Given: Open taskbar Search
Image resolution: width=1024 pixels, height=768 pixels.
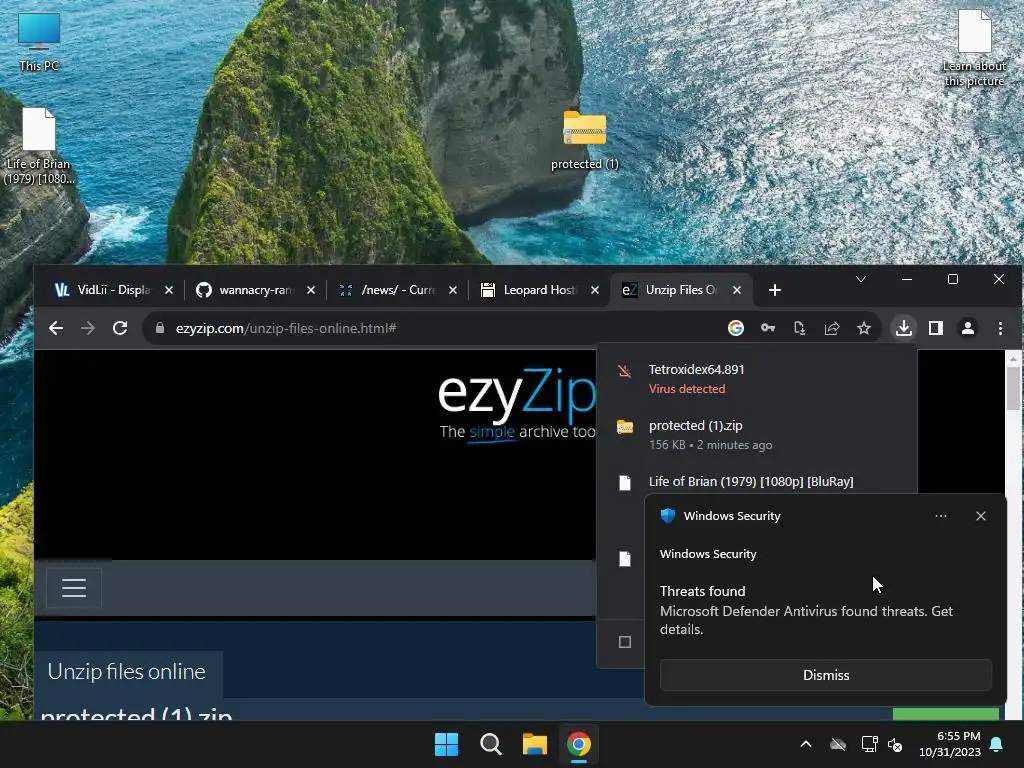Looking at the screenshot, I should pos(490,744).
